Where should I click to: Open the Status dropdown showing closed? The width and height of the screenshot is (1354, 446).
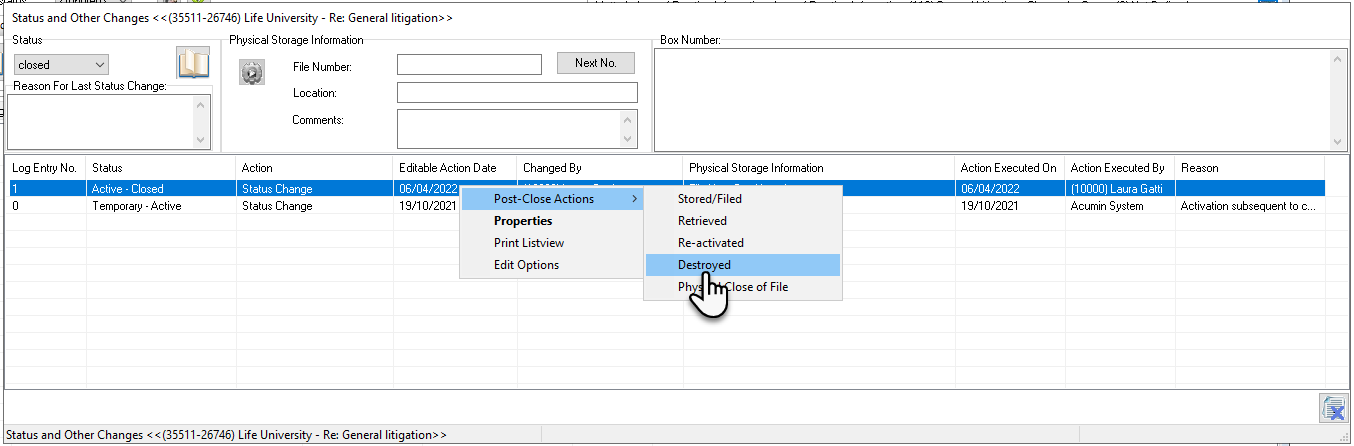pyautogui.click(x=61, y=65)
